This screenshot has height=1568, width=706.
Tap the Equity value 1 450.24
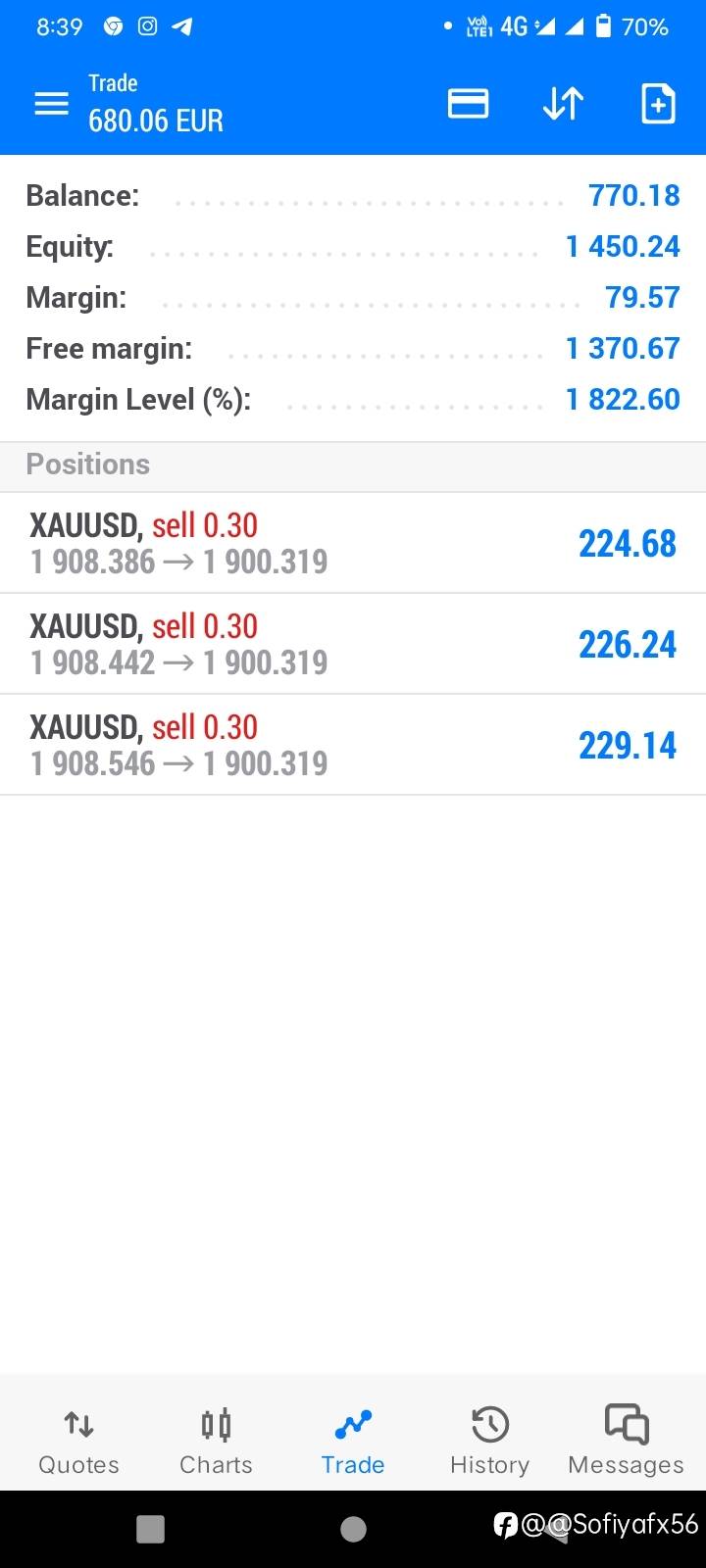623,246
